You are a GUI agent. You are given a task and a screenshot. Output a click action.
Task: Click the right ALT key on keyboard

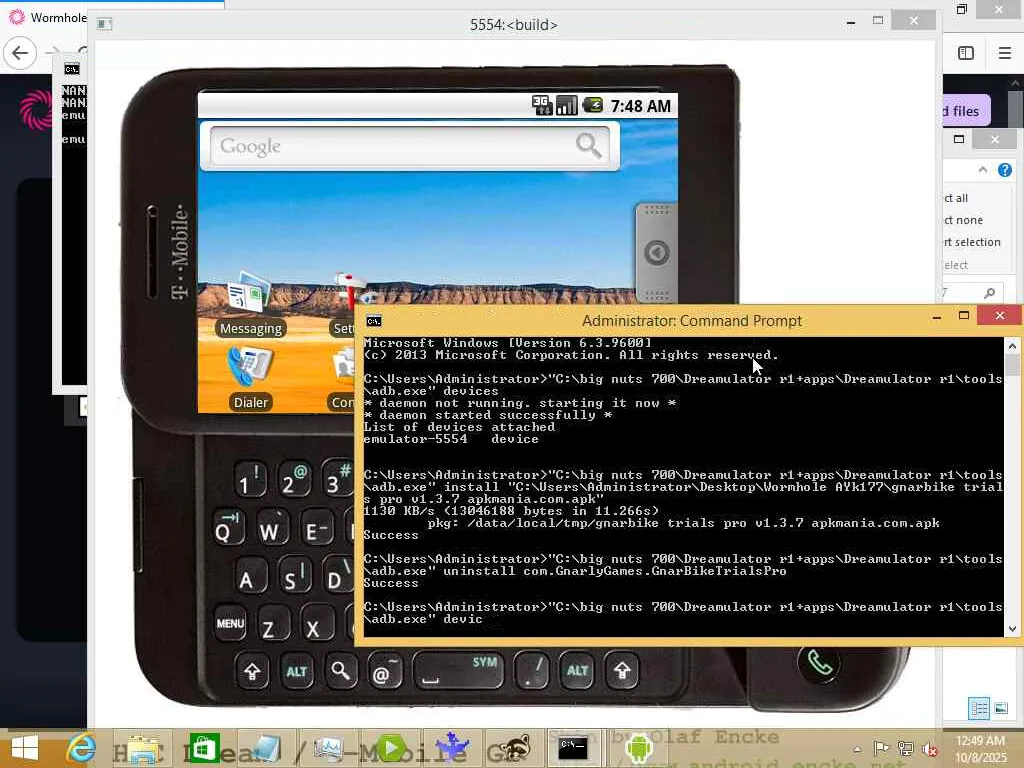pos(577,671)
